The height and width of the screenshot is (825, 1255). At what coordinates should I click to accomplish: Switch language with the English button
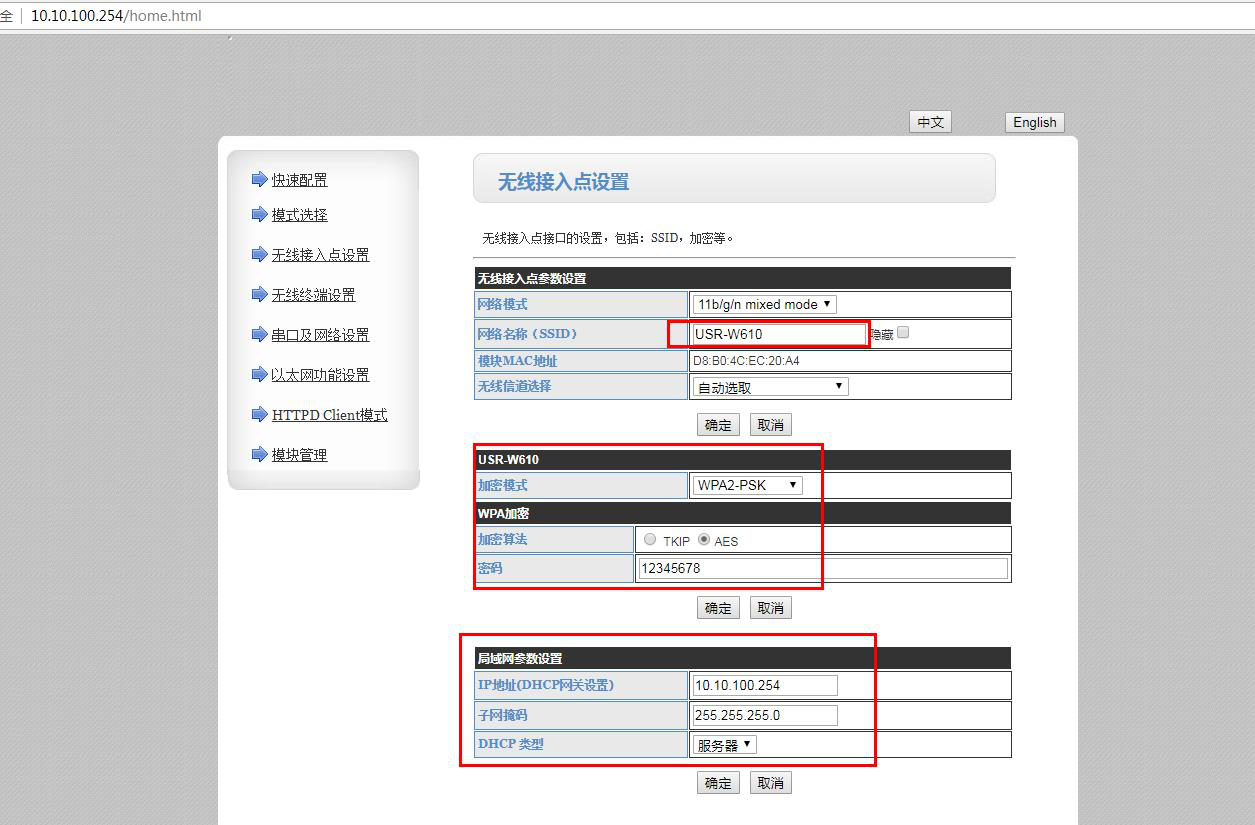tap(1034, 122)
